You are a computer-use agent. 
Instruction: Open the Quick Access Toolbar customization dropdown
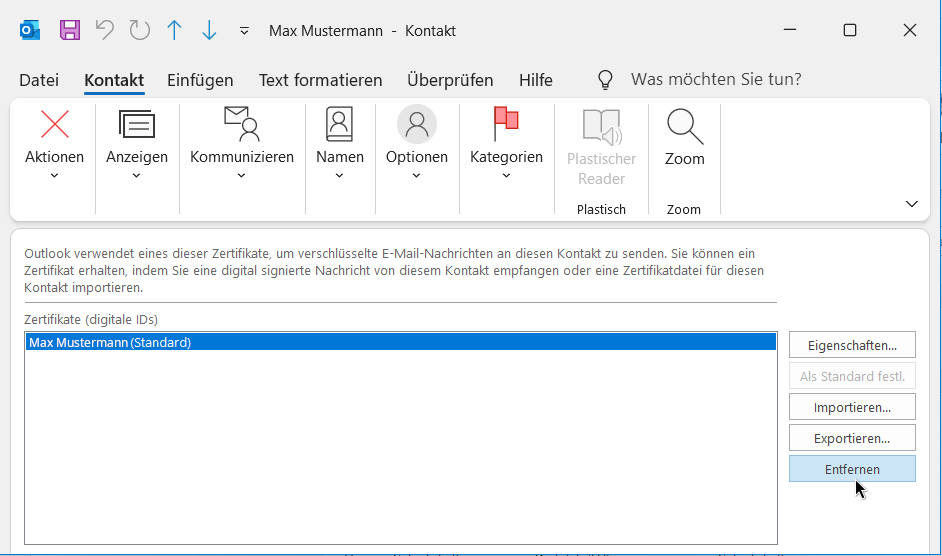point(244,31)
